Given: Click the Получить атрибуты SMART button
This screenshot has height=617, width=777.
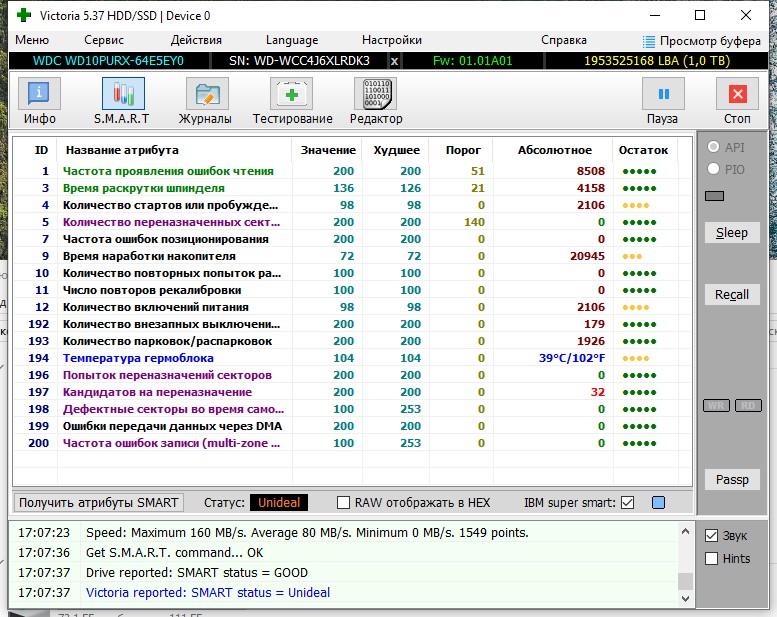Looking at the screenshot, I should click(x=98, y=503).
